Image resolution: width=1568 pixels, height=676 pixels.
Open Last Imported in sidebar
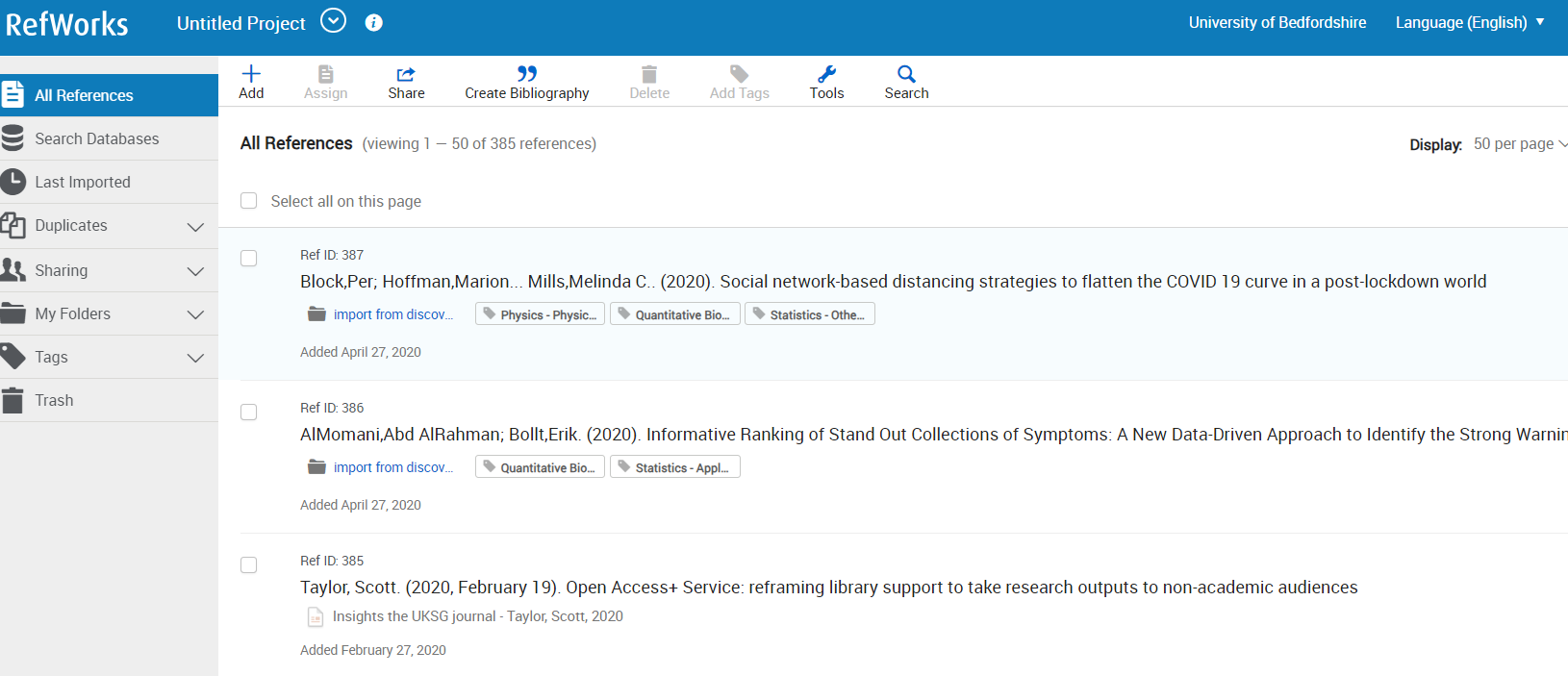[109, 182]
